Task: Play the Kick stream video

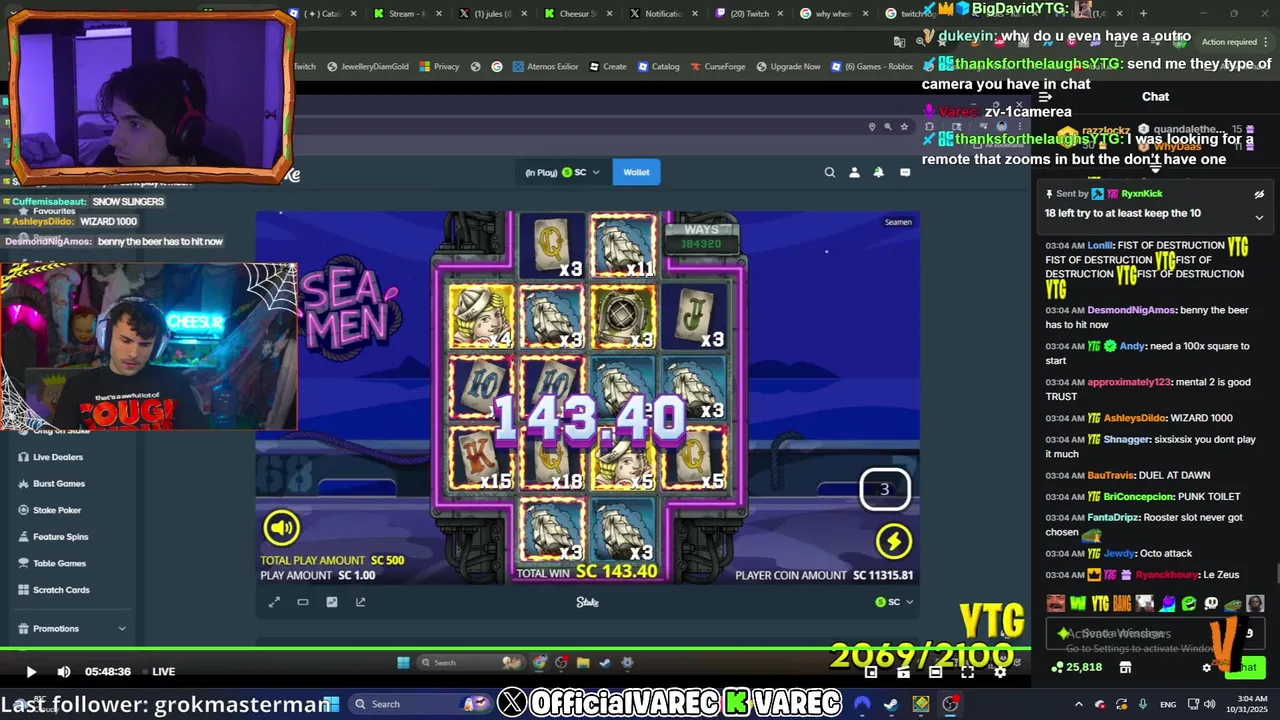Action: click(x=31, y=672)
